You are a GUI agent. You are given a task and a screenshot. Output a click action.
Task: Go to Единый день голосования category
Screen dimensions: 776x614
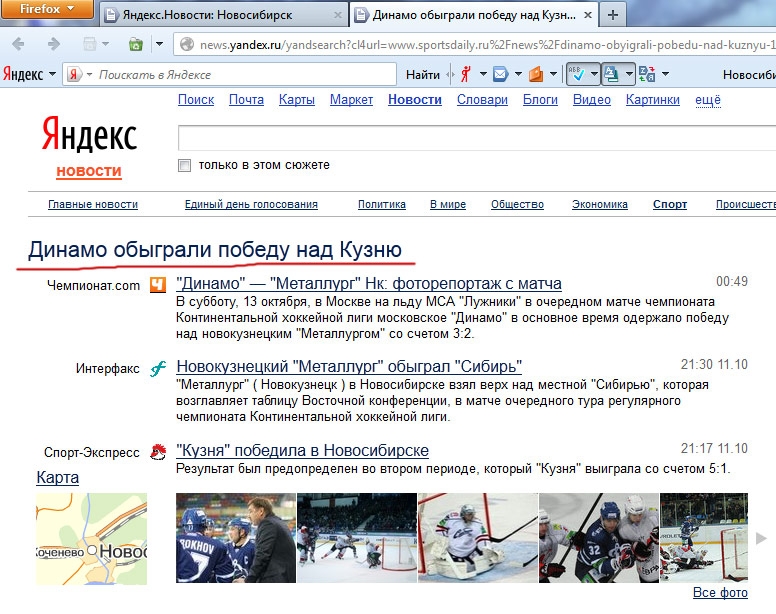(251, 204)
